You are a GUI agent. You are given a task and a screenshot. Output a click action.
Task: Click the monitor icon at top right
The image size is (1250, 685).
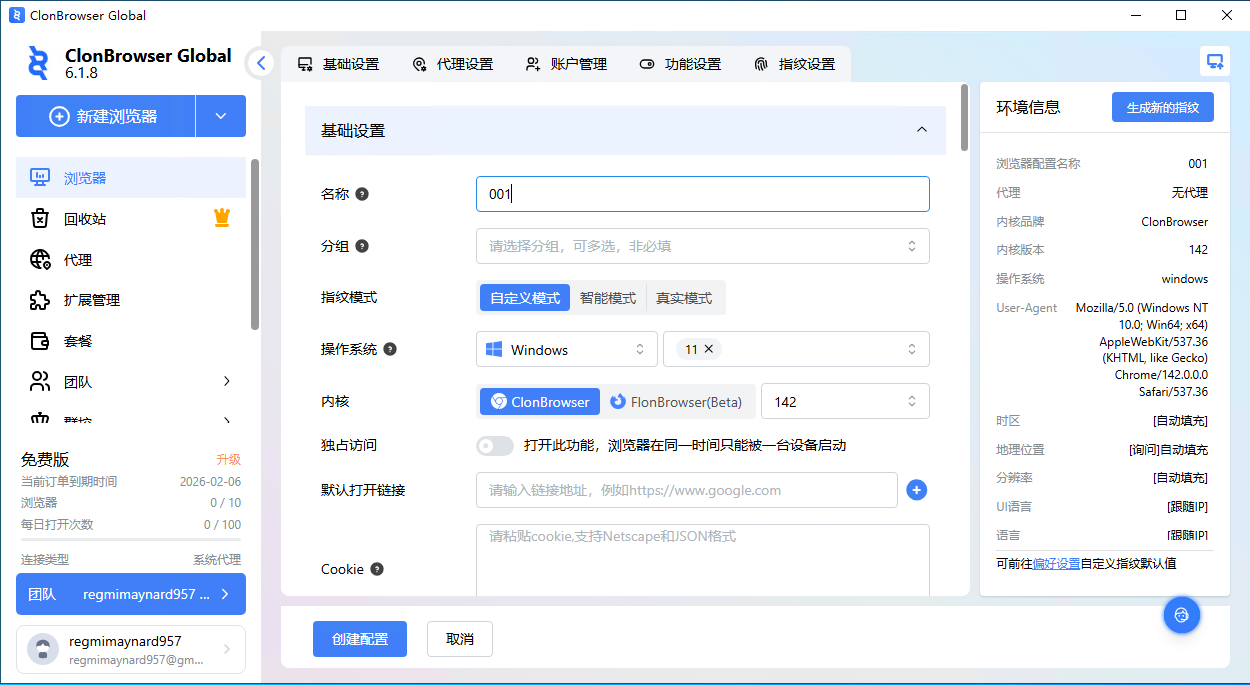1215,61
